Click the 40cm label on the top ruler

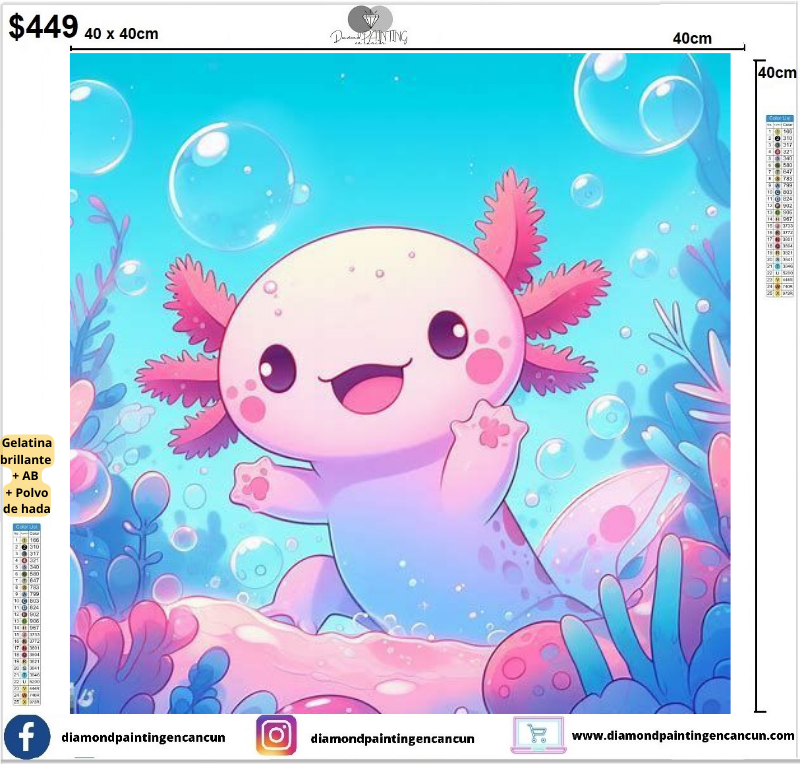pyautogui.click(x=692, y=38)
